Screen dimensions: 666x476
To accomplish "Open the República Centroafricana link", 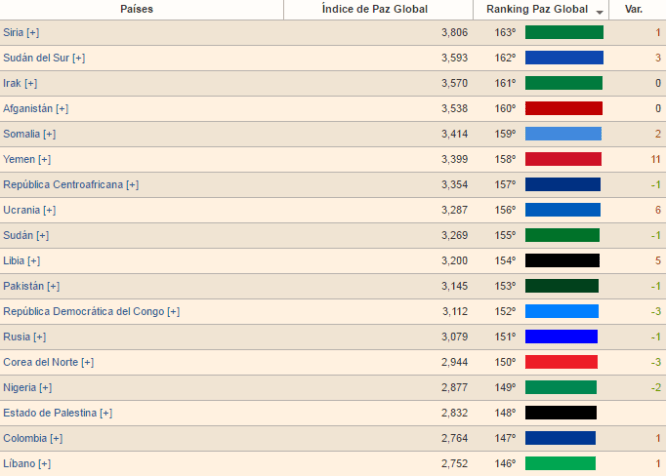I will pyautogui.click(x=63, y=185).
